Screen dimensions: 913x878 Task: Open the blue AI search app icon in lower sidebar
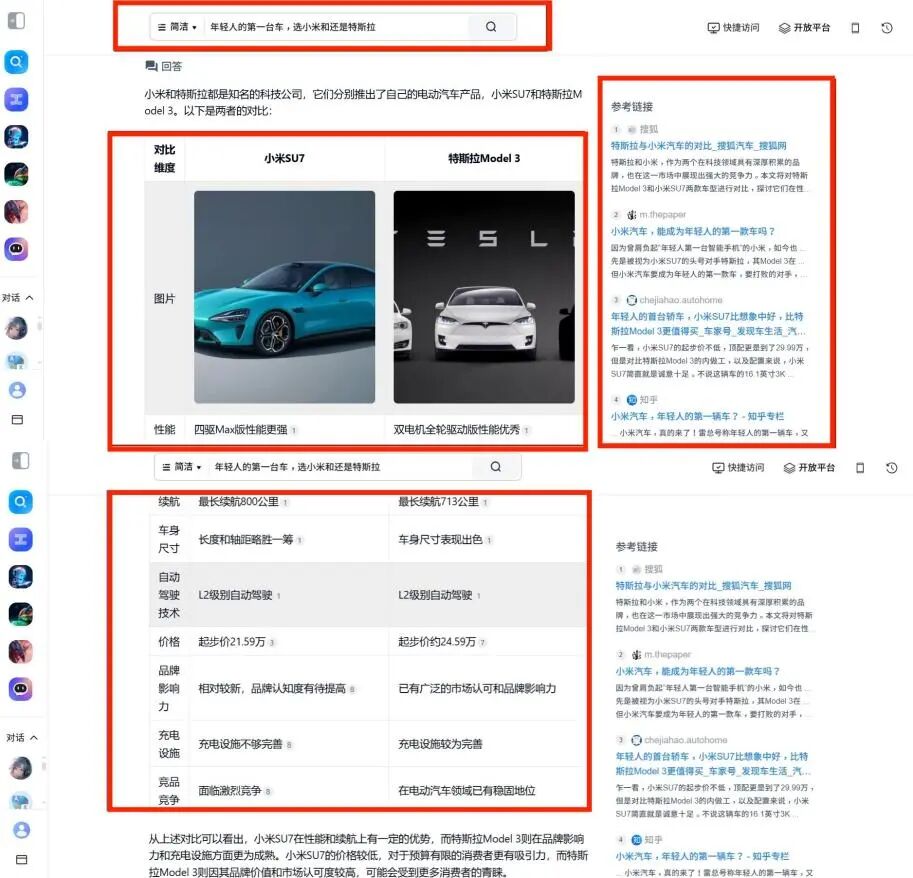click(x=20, y=502)
